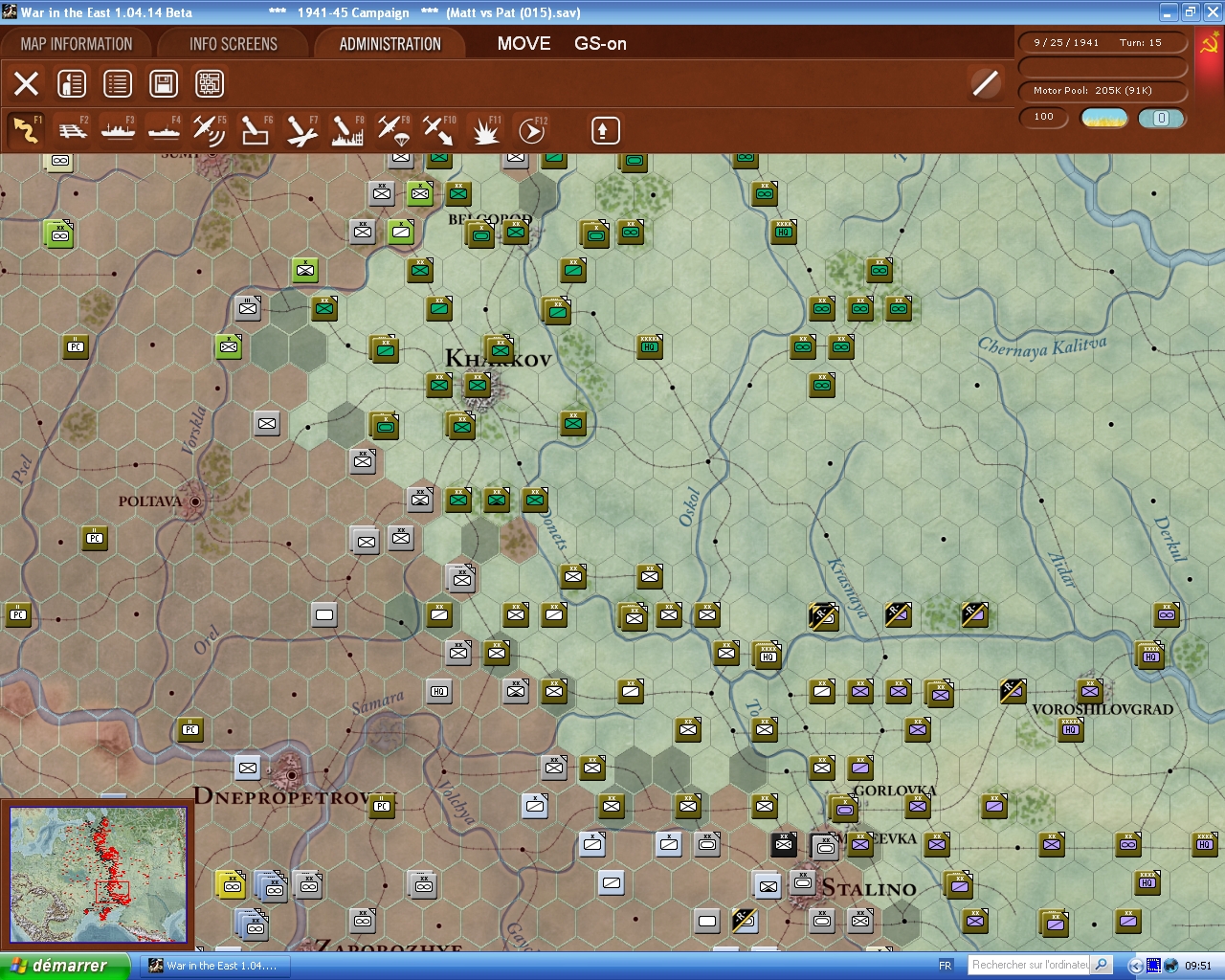Viewport: 1225px width, 980px height.
Task: Select the F1 Move mode icon
Action: [x=26, y=130]
